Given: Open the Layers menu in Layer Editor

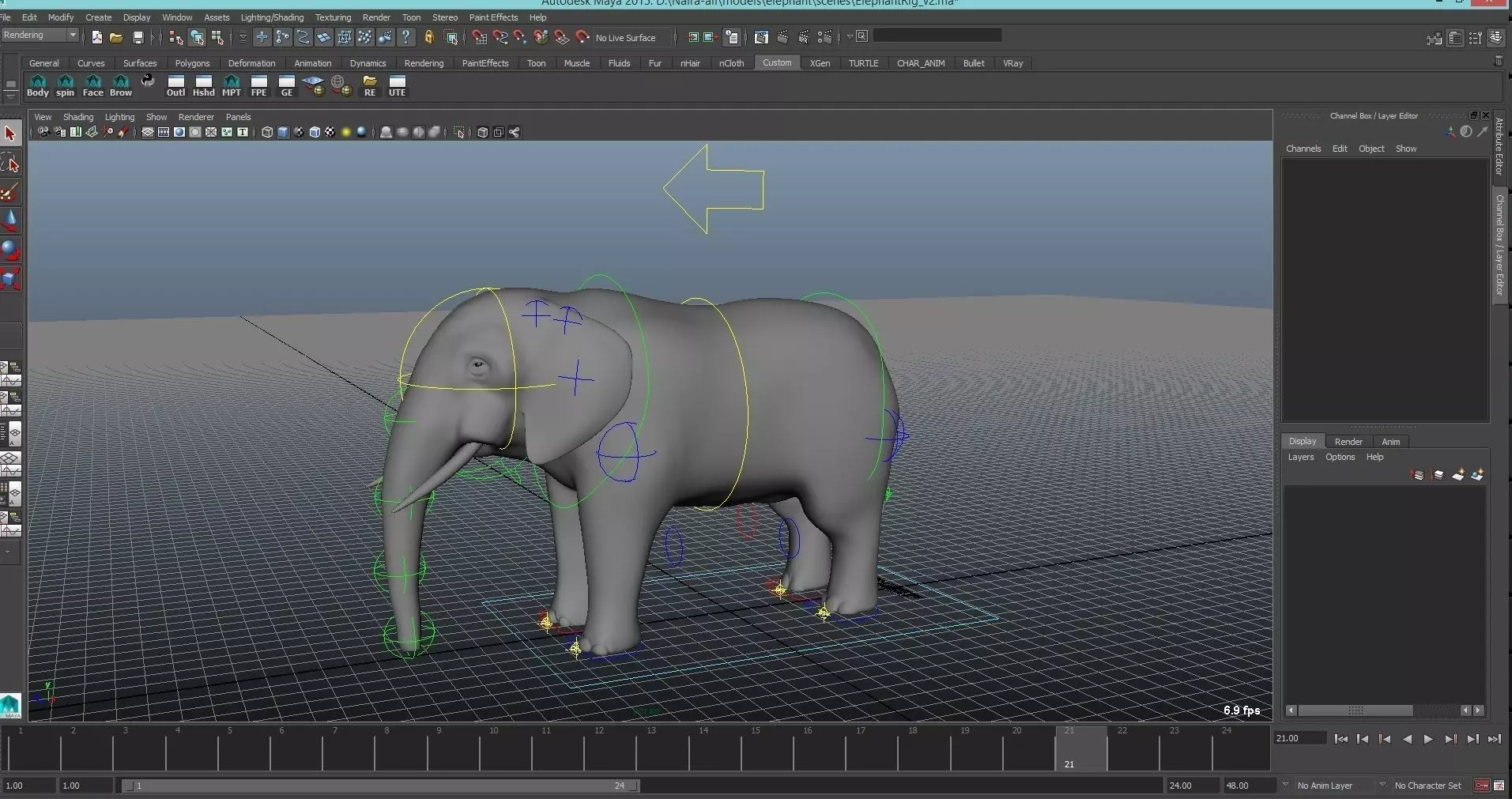Looking at the screenshot, I should 1300,457.
